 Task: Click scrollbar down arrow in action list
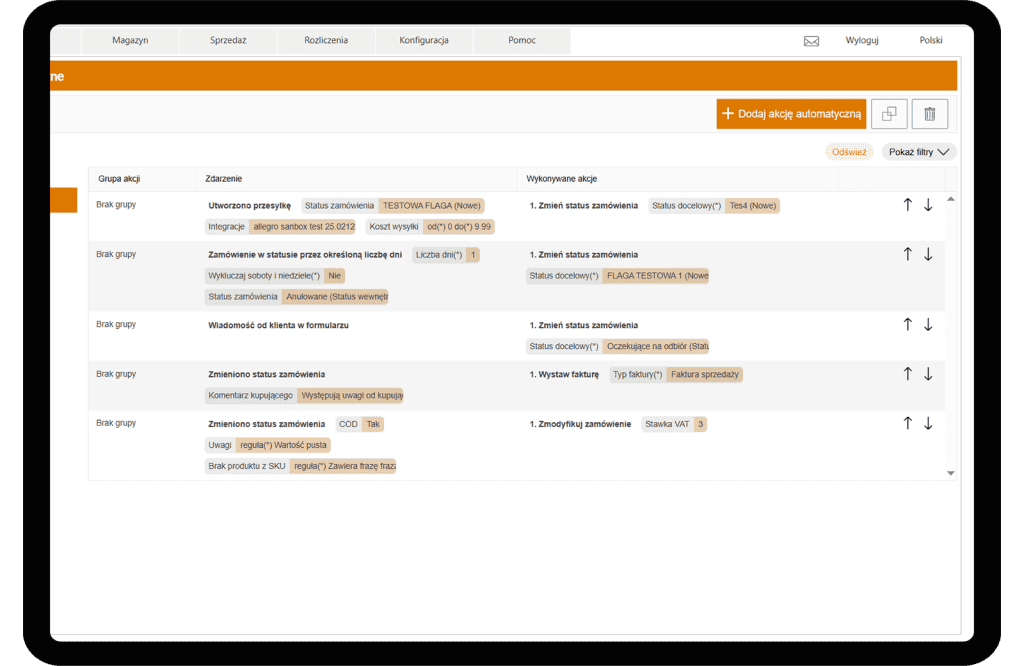[x=950, y=473]
